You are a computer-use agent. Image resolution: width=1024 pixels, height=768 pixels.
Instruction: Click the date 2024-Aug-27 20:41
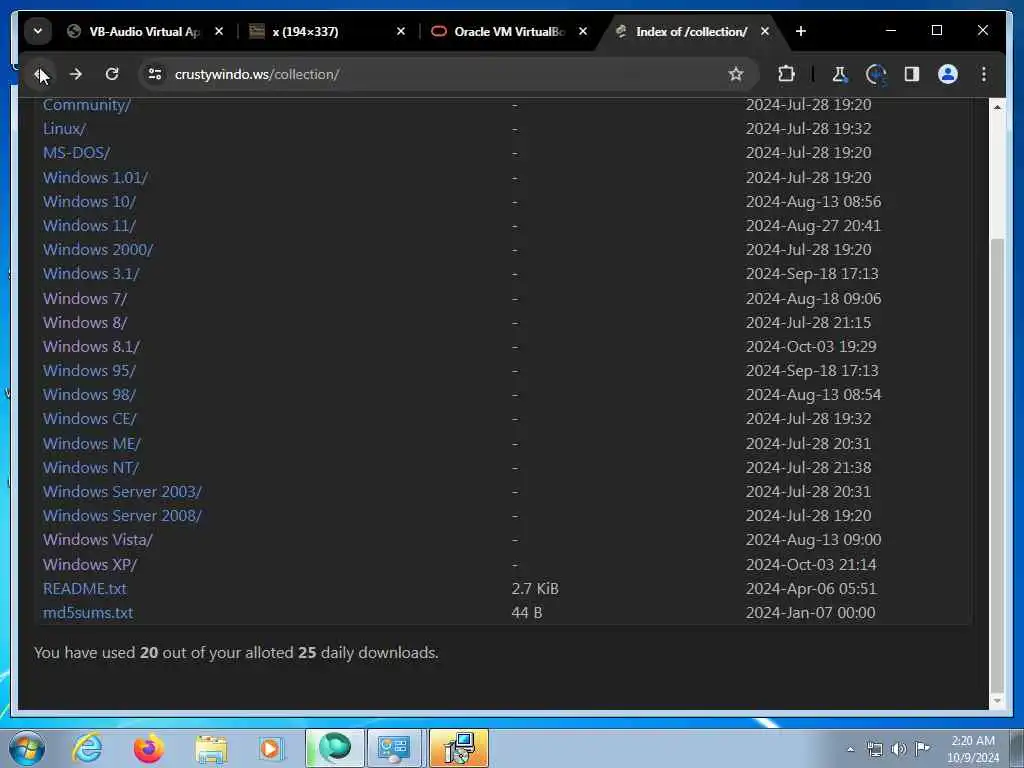(813, 226)
